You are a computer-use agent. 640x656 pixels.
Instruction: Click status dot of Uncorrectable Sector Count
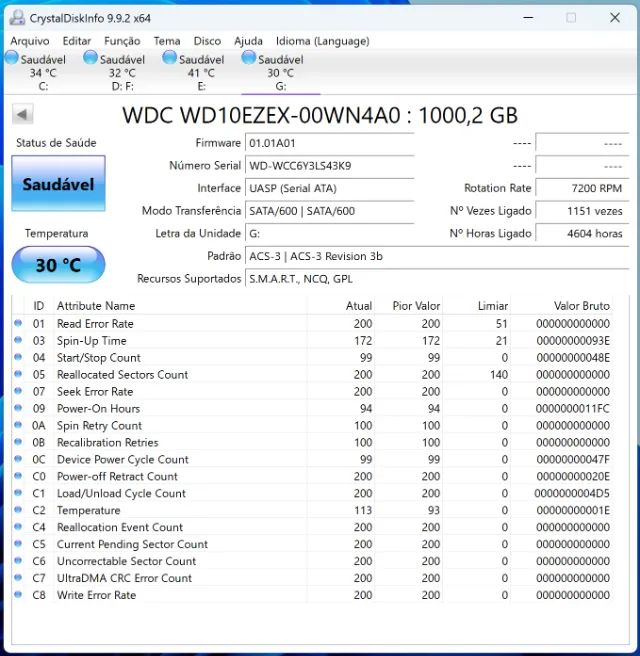18,560
